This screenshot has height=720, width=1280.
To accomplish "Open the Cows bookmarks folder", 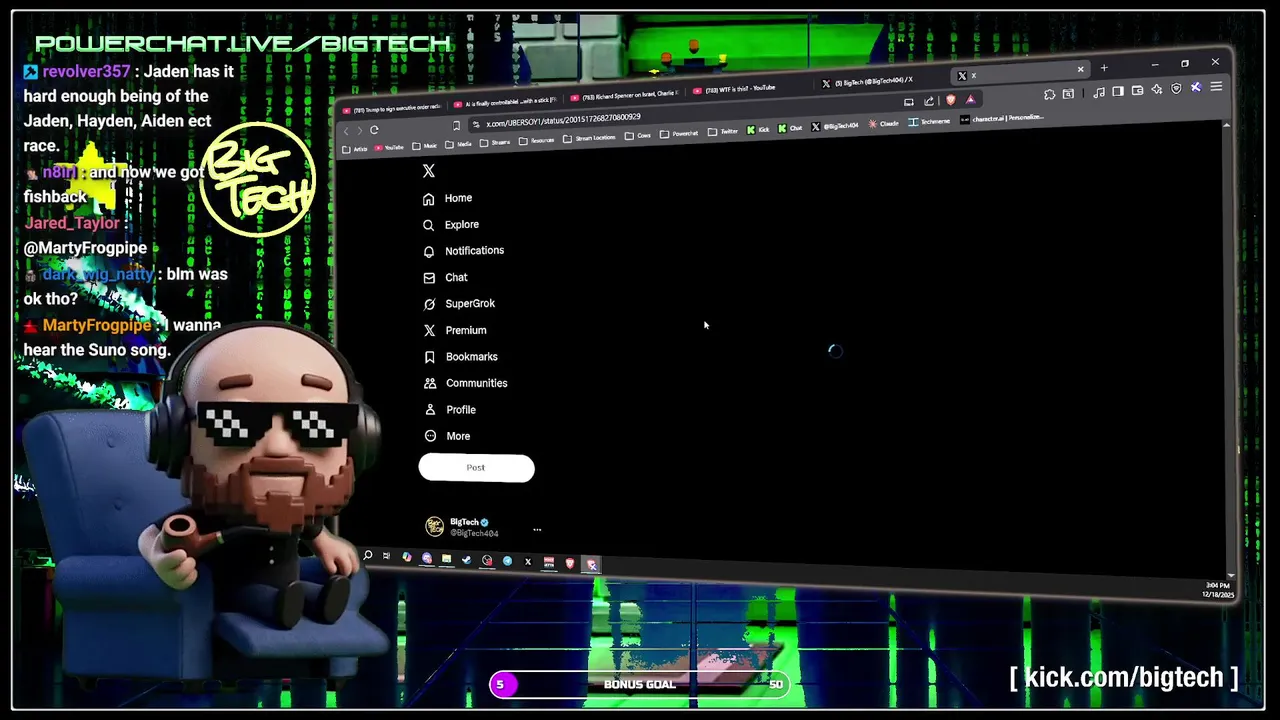I will tap(637, 136).
